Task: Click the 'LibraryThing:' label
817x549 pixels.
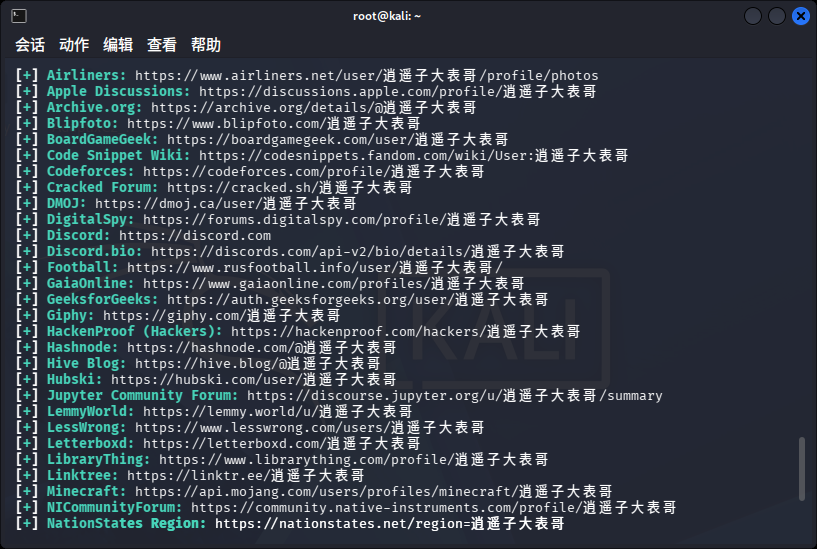Action: pyautogui.click(x=98, y=459)
